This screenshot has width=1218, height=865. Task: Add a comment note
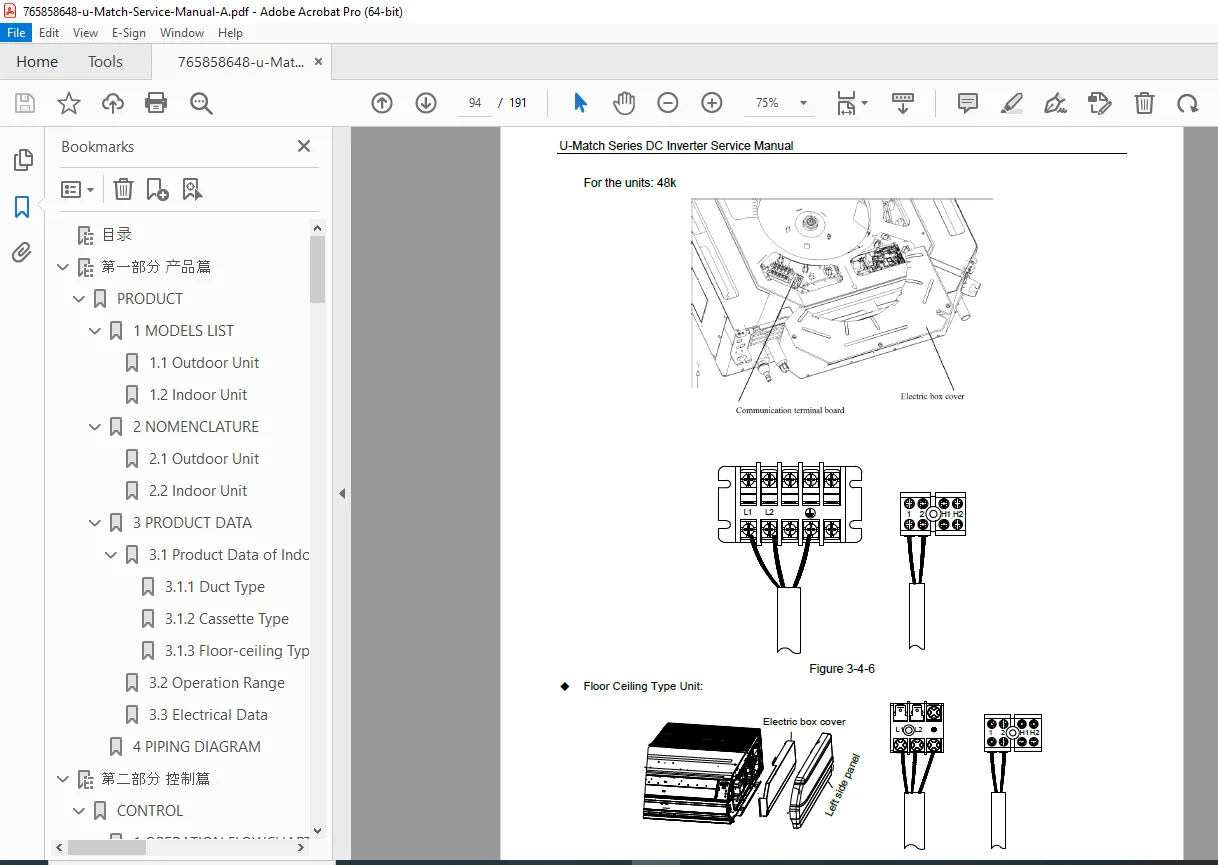click(x=967, y=103)
